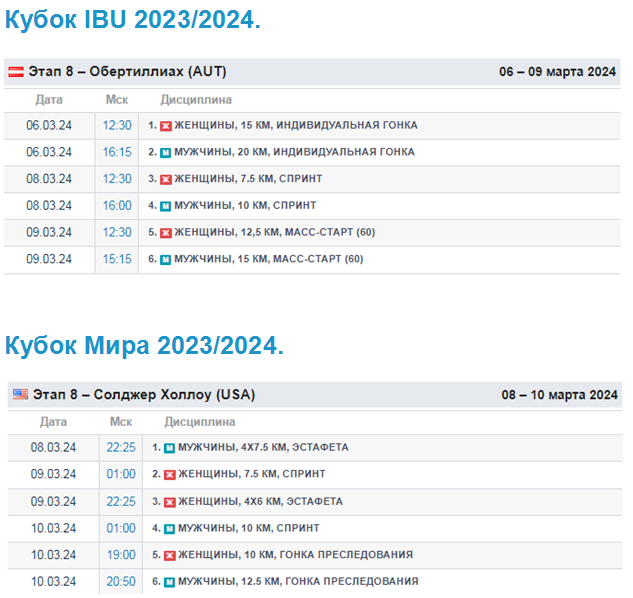The width and height of the screenshot is (633, 598).
Task: Open Этап 8 – Солджер Холлоу (USA) header
Action: (144, 394)
